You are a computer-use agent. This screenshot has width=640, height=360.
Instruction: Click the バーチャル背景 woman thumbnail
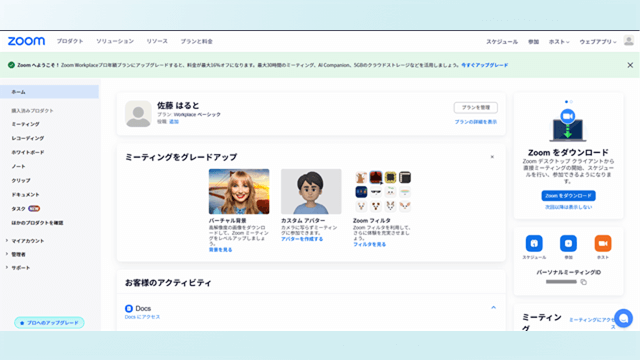[x=239, y=191]
